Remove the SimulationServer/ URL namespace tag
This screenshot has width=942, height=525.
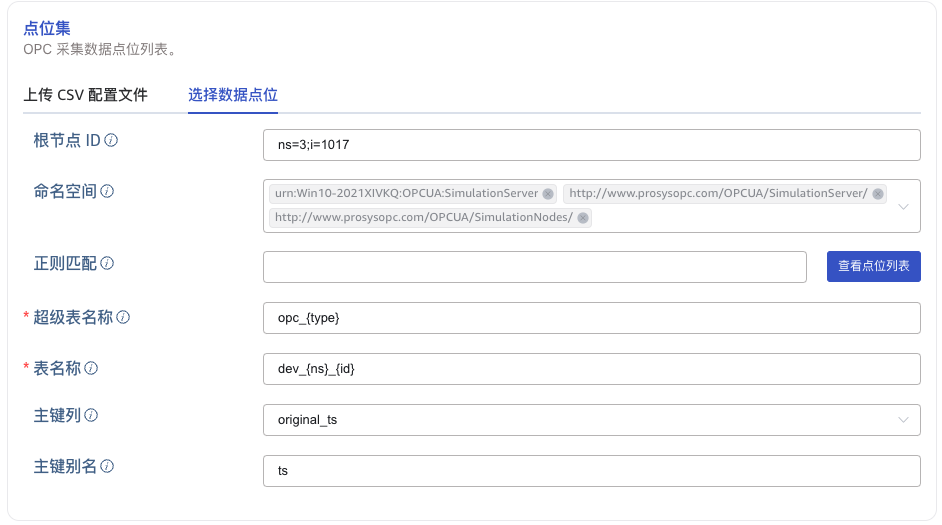tap(877, 194)
